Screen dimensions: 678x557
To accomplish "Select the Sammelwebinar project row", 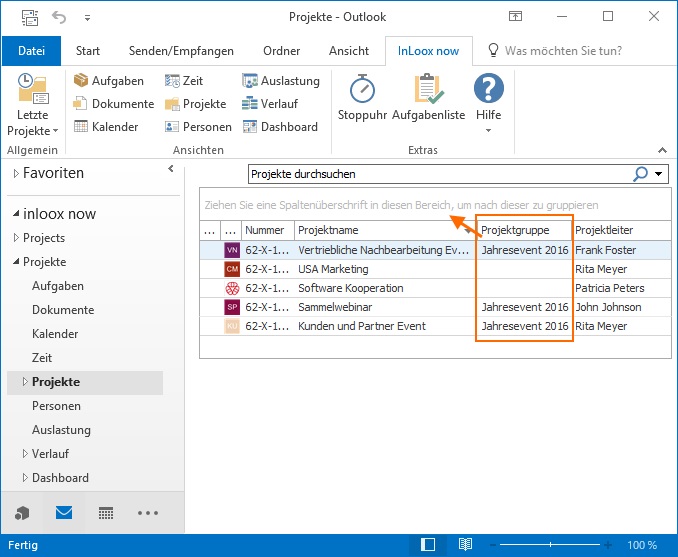I will click(435, 307).
